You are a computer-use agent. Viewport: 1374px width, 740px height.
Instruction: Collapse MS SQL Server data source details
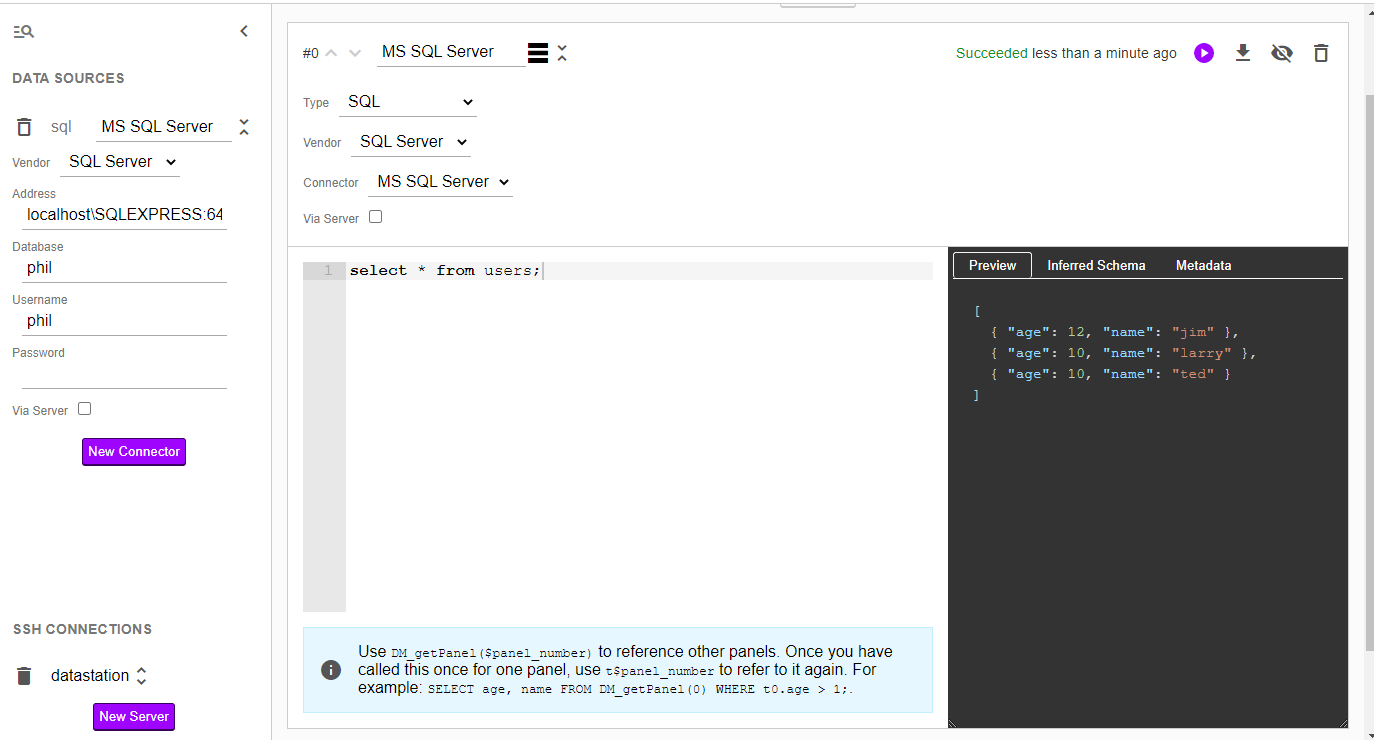click(244, 127)
